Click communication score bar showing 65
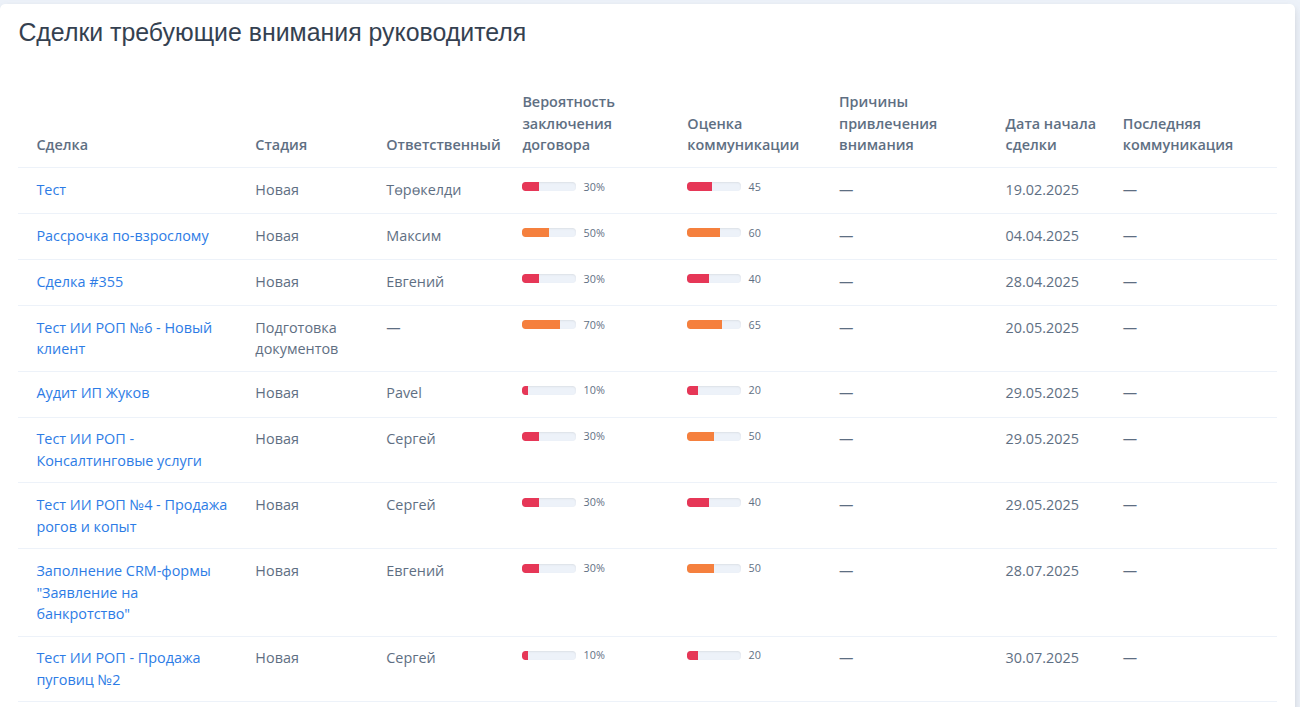The width and height of the screenshot is (1300, 707). coord(713,325)
